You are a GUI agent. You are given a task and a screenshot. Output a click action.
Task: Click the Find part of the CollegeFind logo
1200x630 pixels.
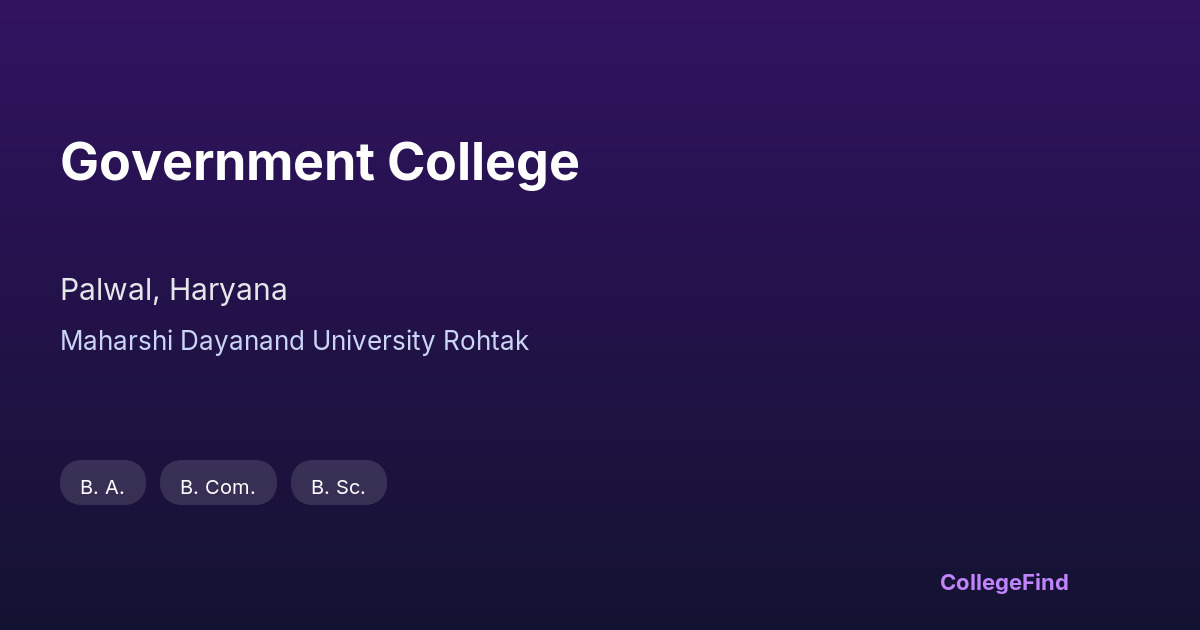pyautogui.click(x=1046, y=582)
